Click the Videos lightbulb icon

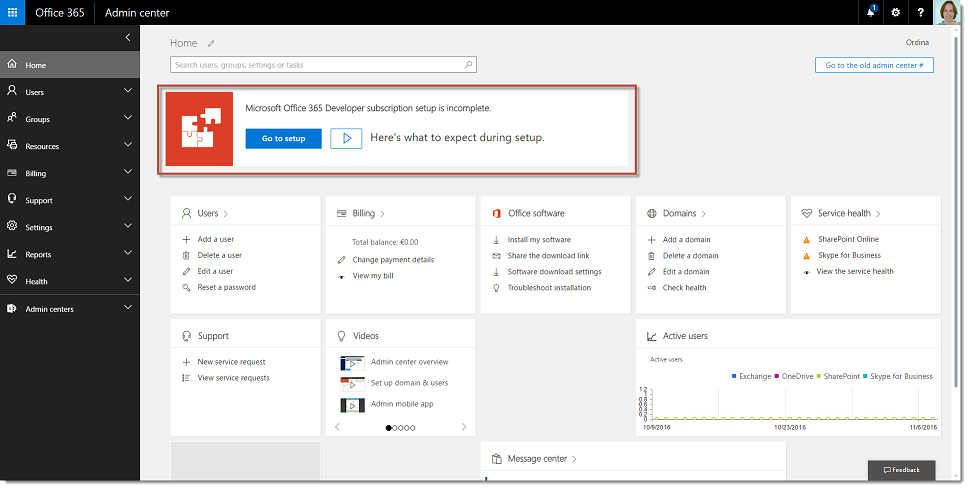[x=341, y=336]
